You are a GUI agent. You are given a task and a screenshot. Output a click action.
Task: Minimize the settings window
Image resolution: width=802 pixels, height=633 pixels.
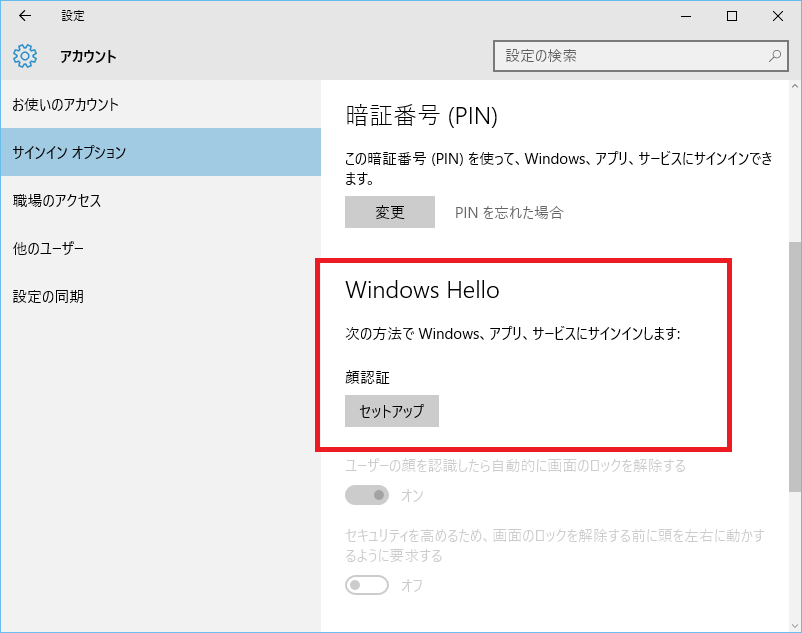click(686, 16)
